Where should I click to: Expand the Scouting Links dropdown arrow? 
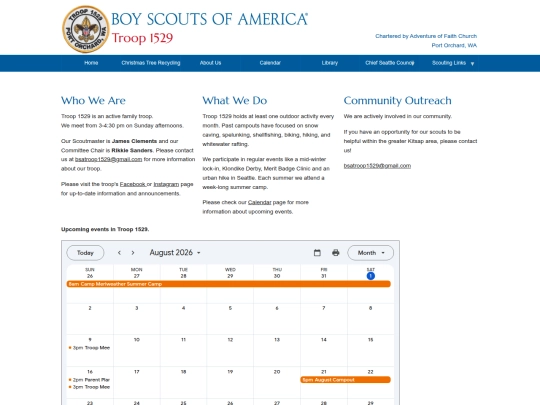(x=472, y=64)
